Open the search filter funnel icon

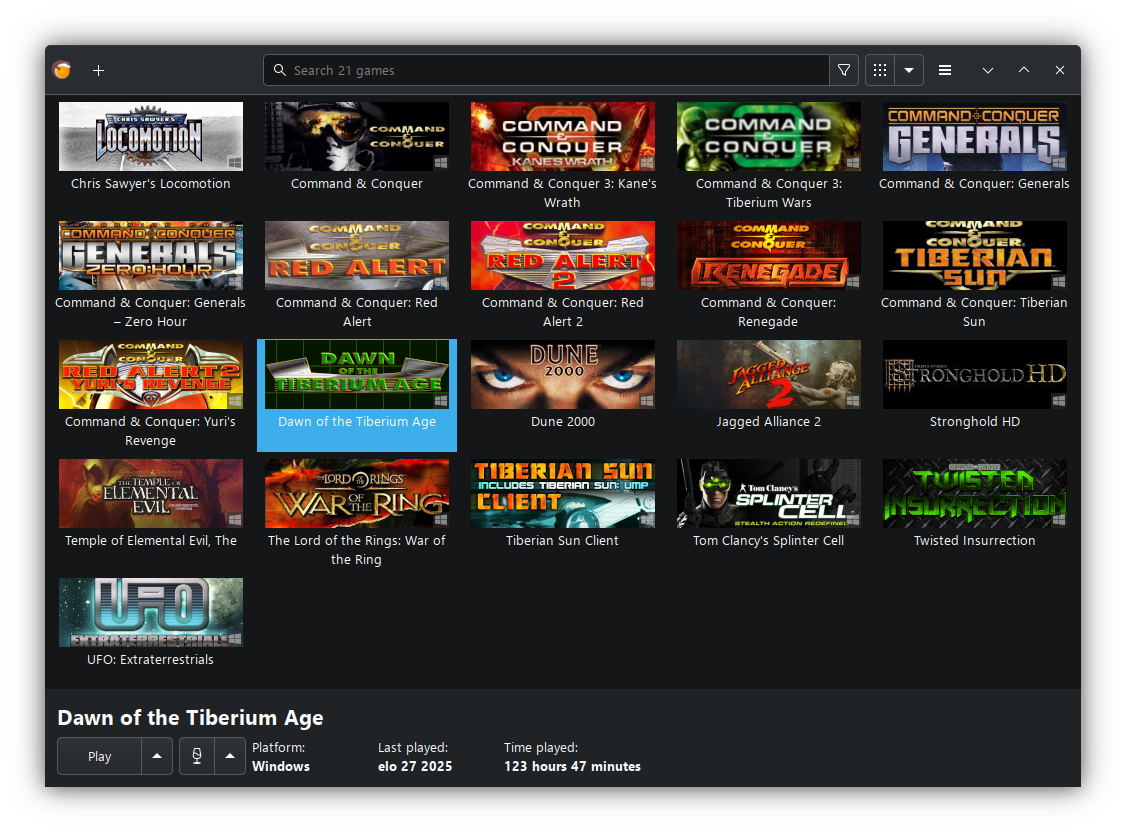pos(844,70)
